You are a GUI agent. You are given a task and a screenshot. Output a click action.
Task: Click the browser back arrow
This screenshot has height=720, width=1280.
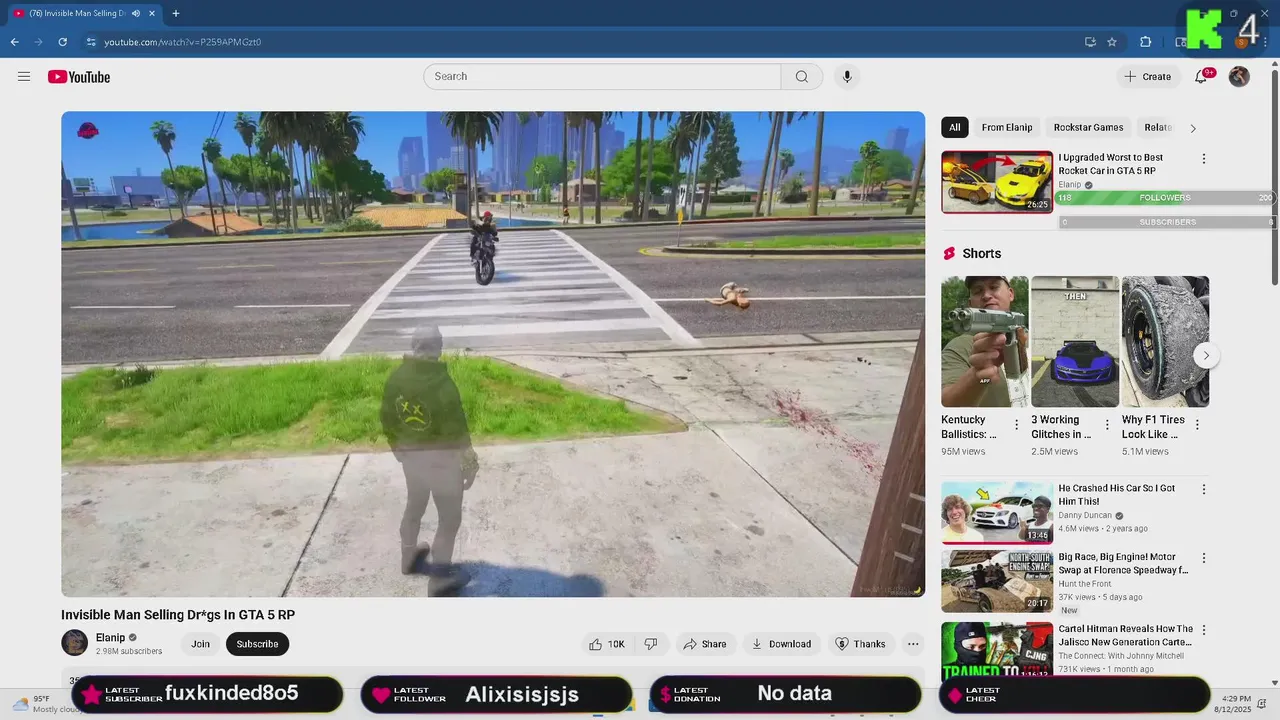[x=14, y=42]
